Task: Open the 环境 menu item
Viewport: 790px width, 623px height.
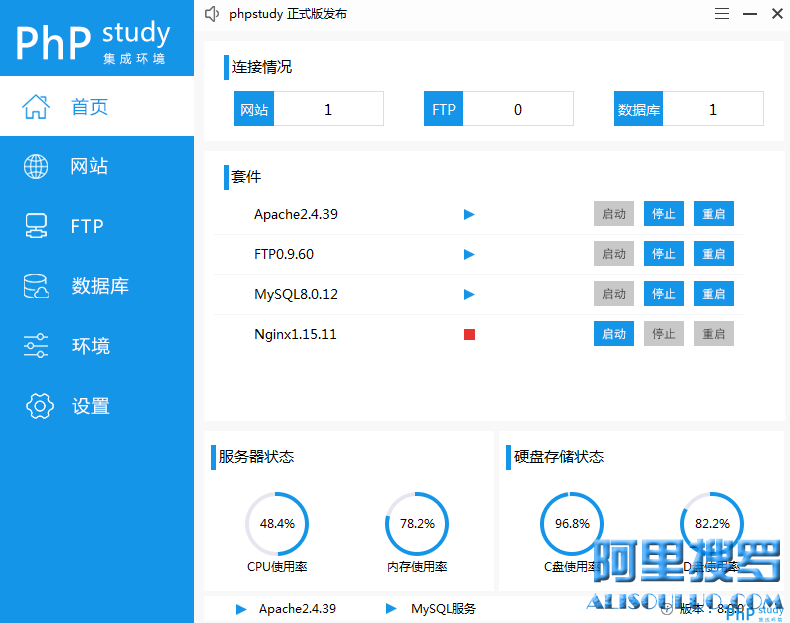Action: coord(97,345)
